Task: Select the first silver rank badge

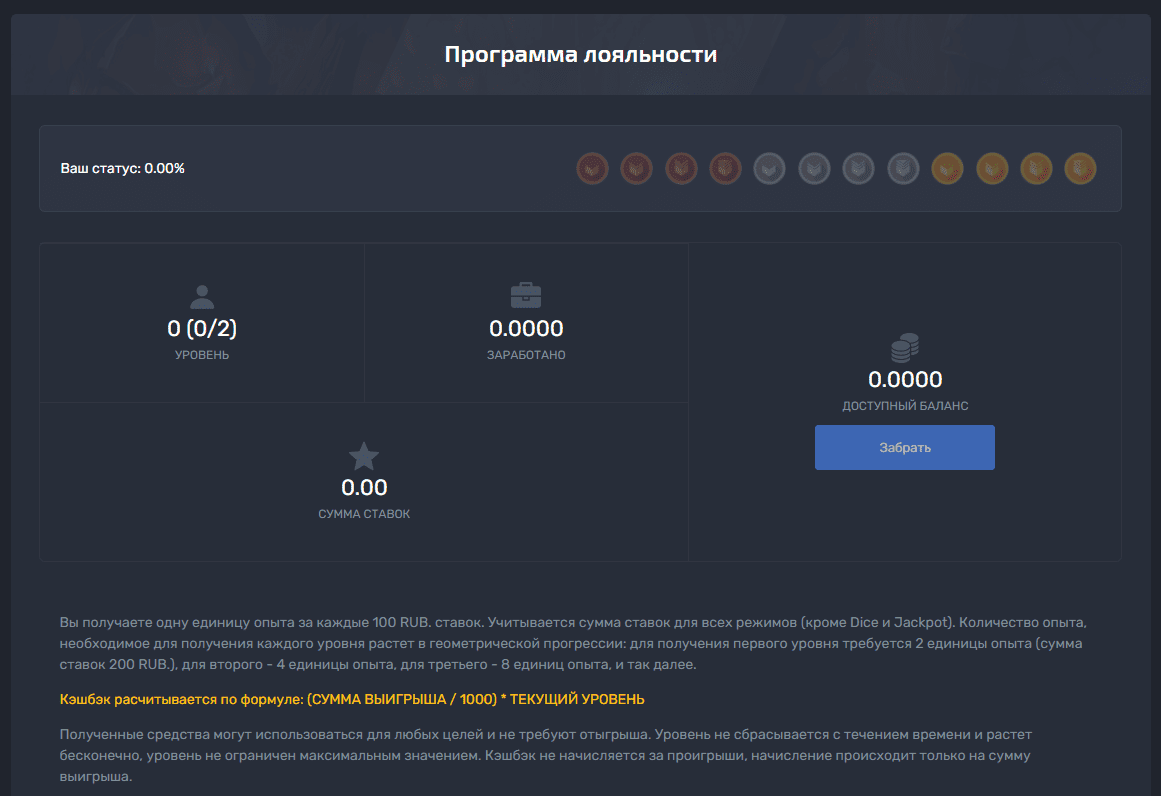Action: click(x=769, y=168)
